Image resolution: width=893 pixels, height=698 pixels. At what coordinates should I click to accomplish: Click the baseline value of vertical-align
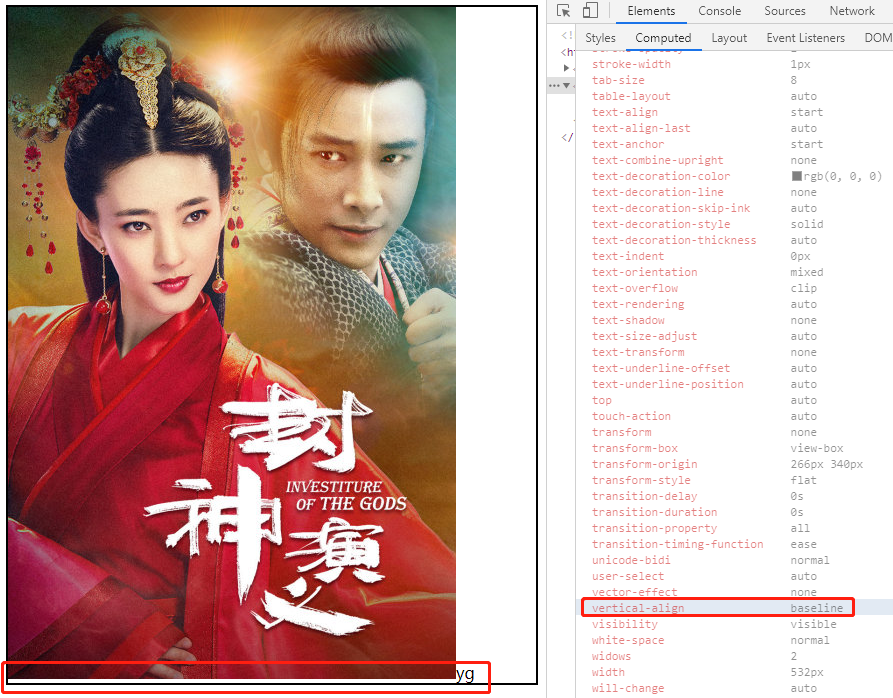(x=816, y=607)
